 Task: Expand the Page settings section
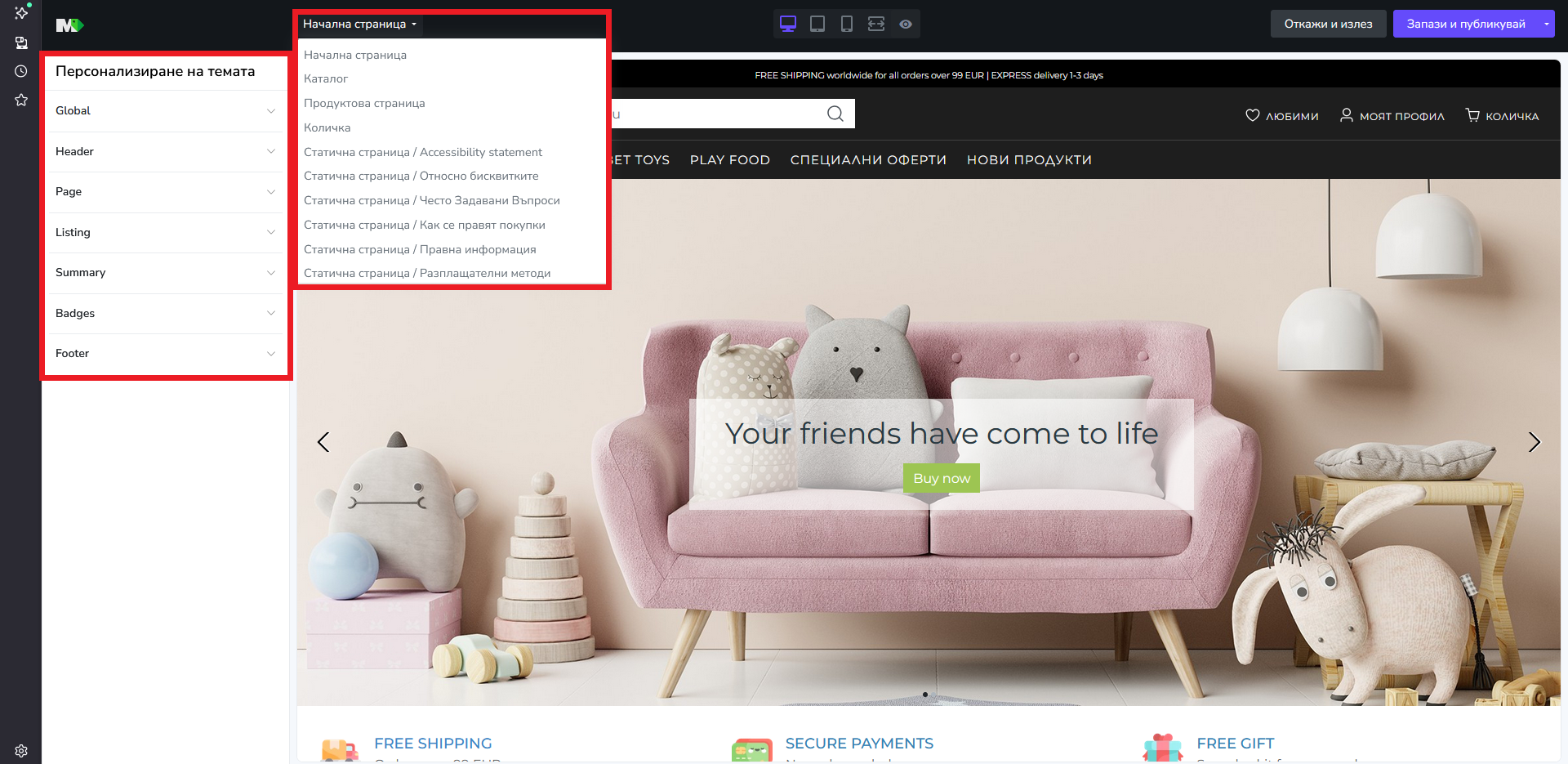point(166,192)
